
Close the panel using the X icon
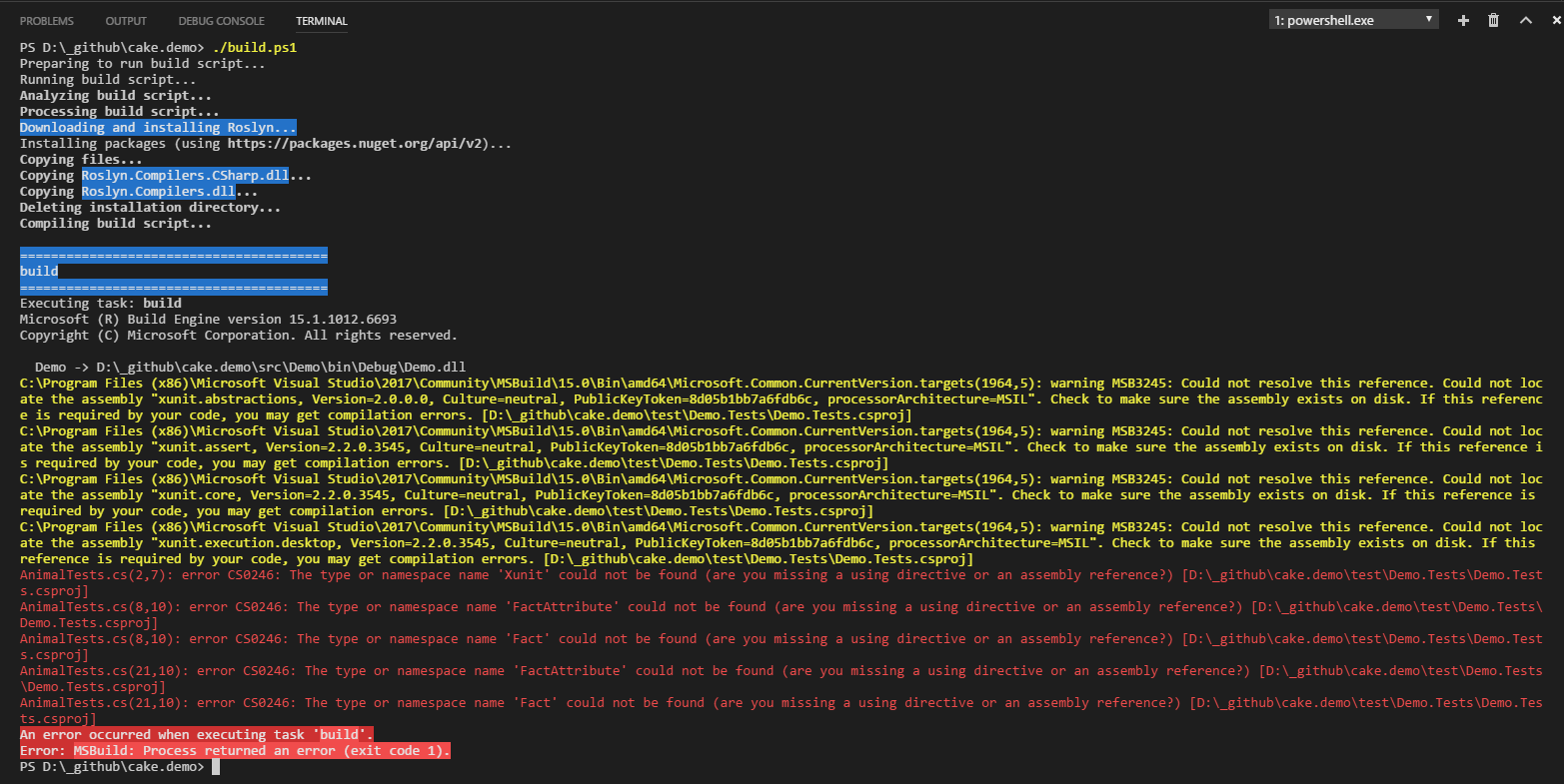(x=1554, y=20)
